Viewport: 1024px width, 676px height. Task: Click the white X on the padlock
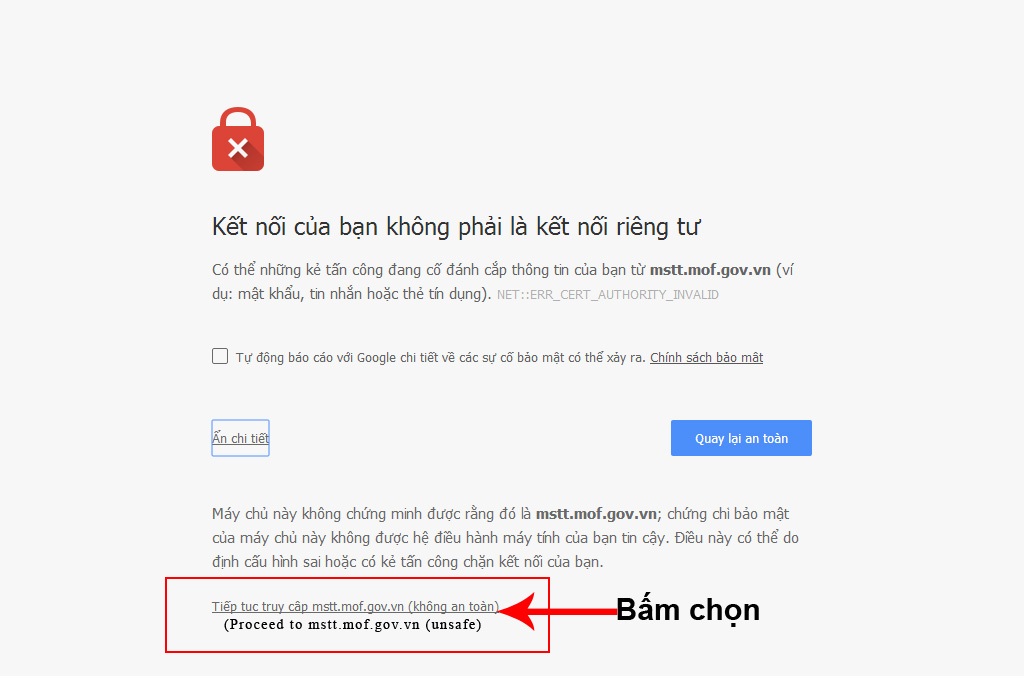point(238,148)
